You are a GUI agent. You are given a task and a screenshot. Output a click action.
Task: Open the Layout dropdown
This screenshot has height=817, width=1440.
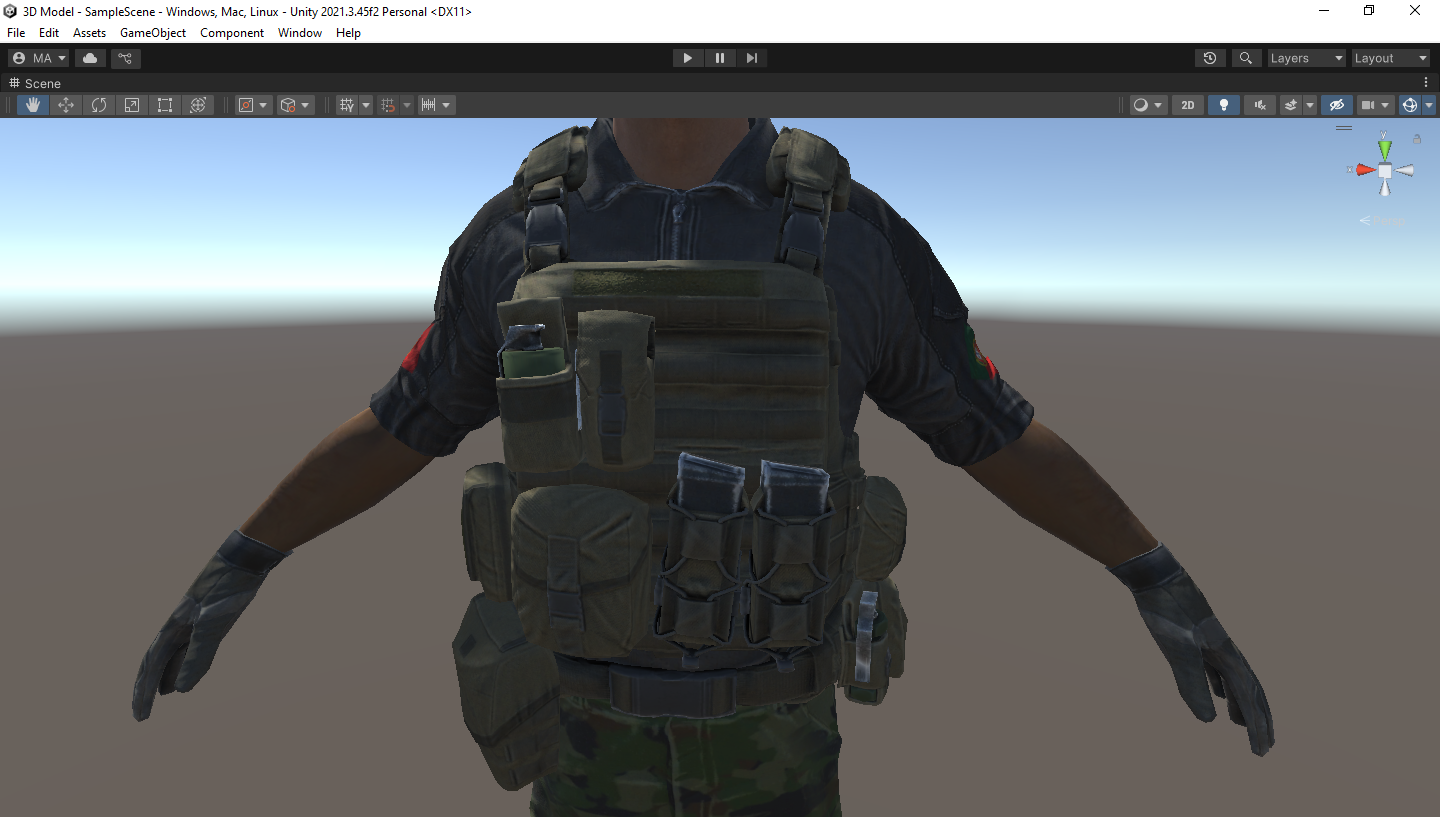(1390, 58)
